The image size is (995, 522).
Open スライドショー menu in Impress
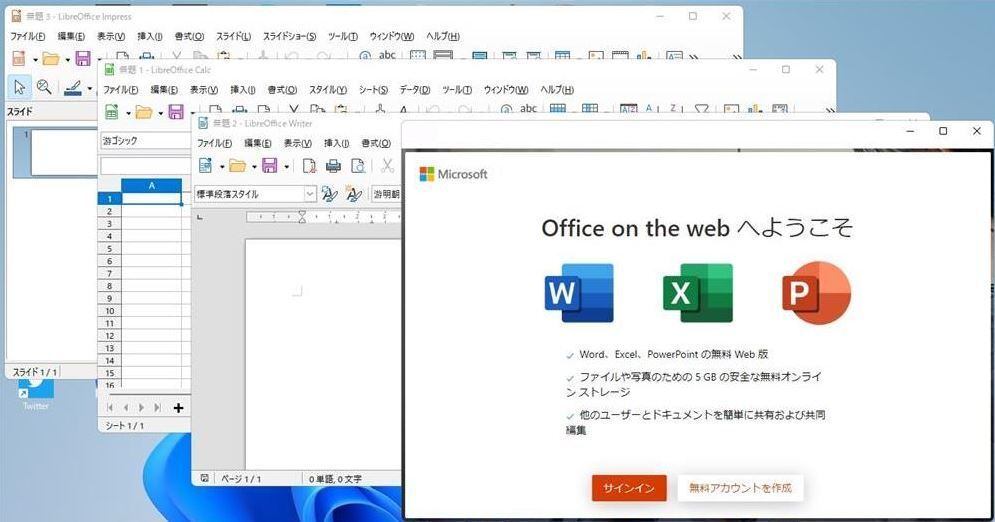click(x=289, y=36)
